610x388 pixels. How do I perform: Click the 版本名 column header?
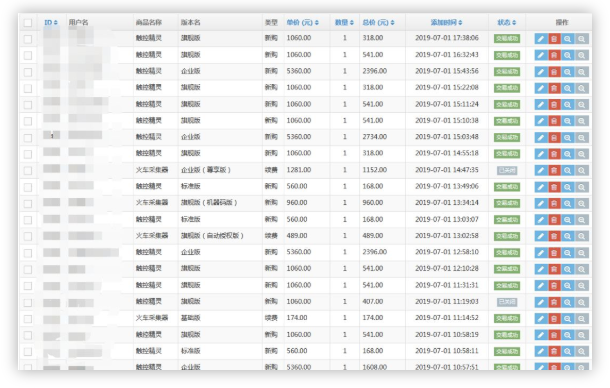click(191, 23)
